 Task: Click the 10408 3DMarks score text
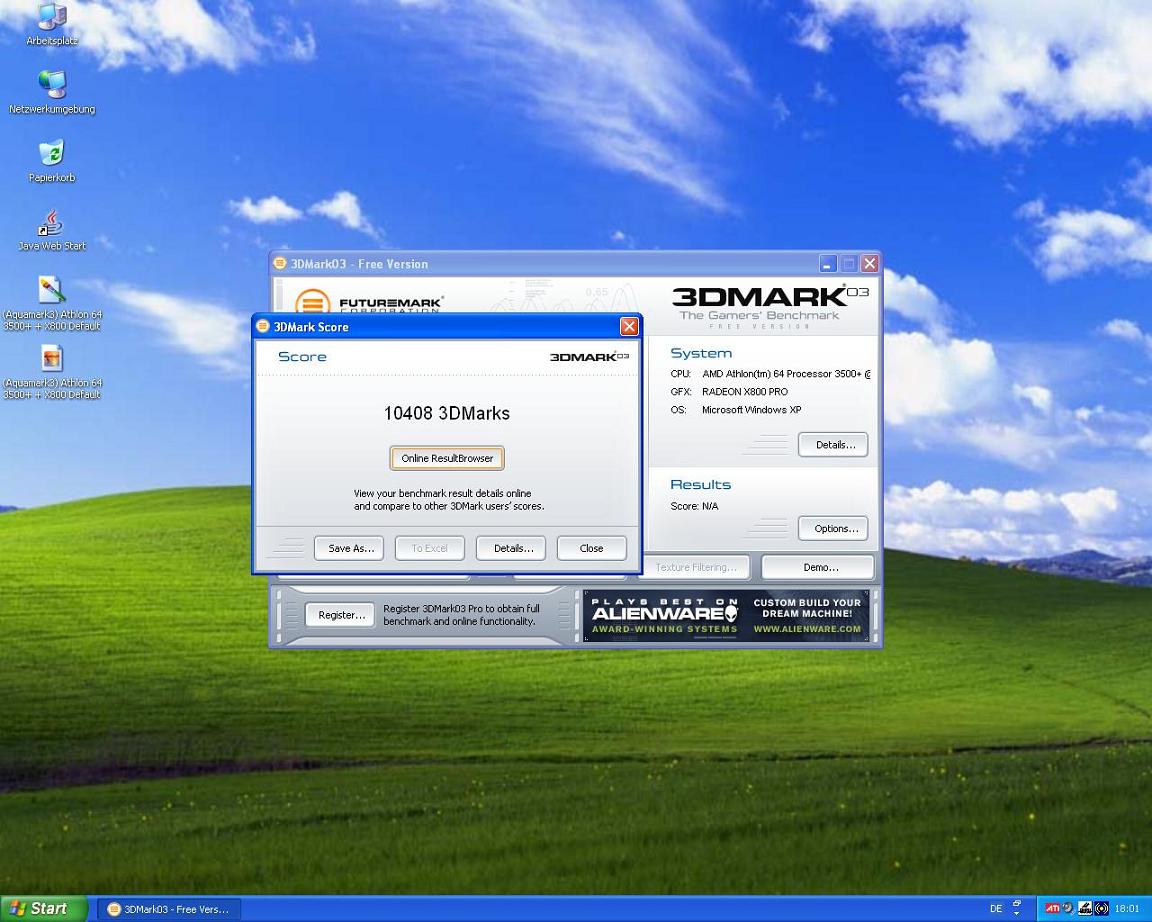(x=447, y=413)
